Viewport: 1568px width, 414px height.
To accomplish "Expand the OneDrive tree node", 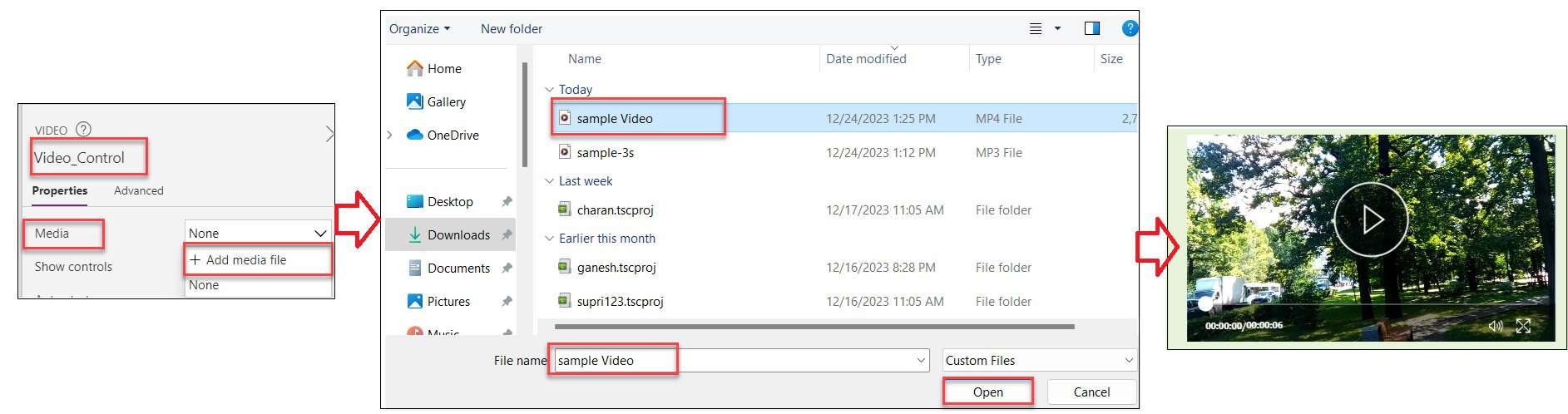I will tap(390, 135).
